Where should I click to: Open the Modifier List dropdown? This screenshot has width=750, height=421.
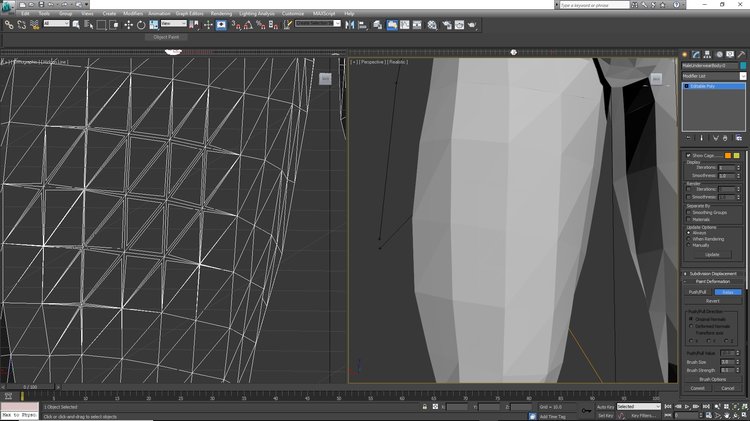tap(714, 76)
